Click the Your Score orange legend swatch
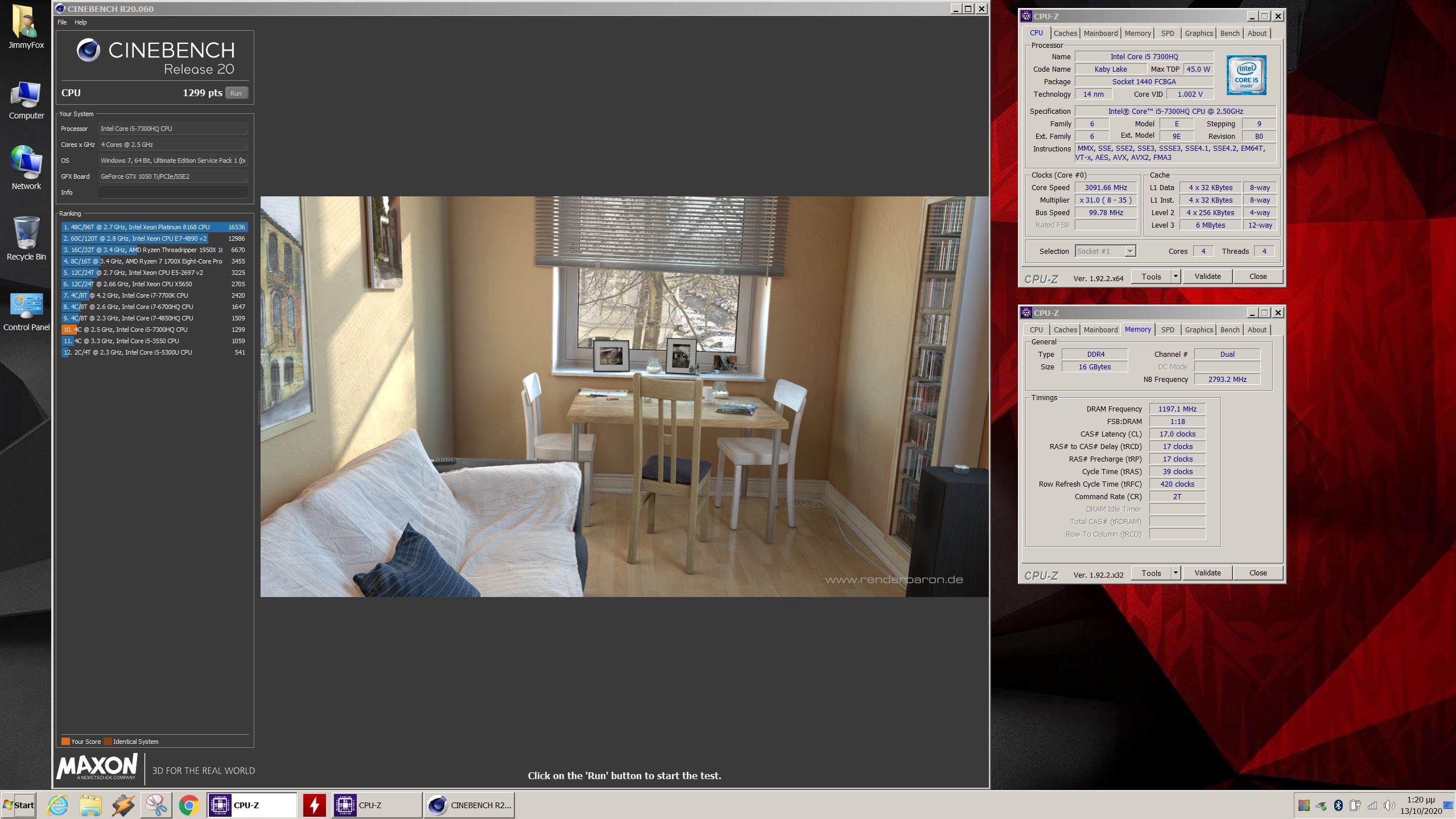This screenshot has width=1456, height=819. [65, 742]
